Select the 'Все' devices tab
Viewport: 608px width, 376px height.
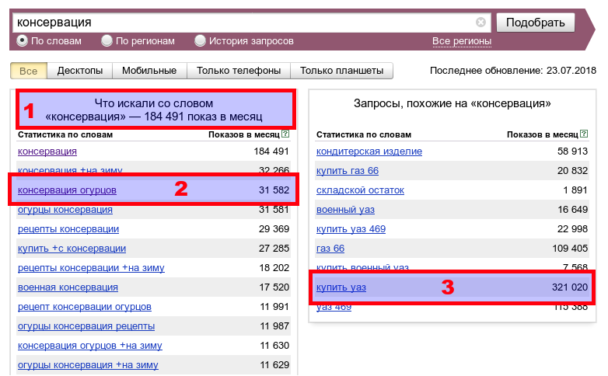click(28, 71)
